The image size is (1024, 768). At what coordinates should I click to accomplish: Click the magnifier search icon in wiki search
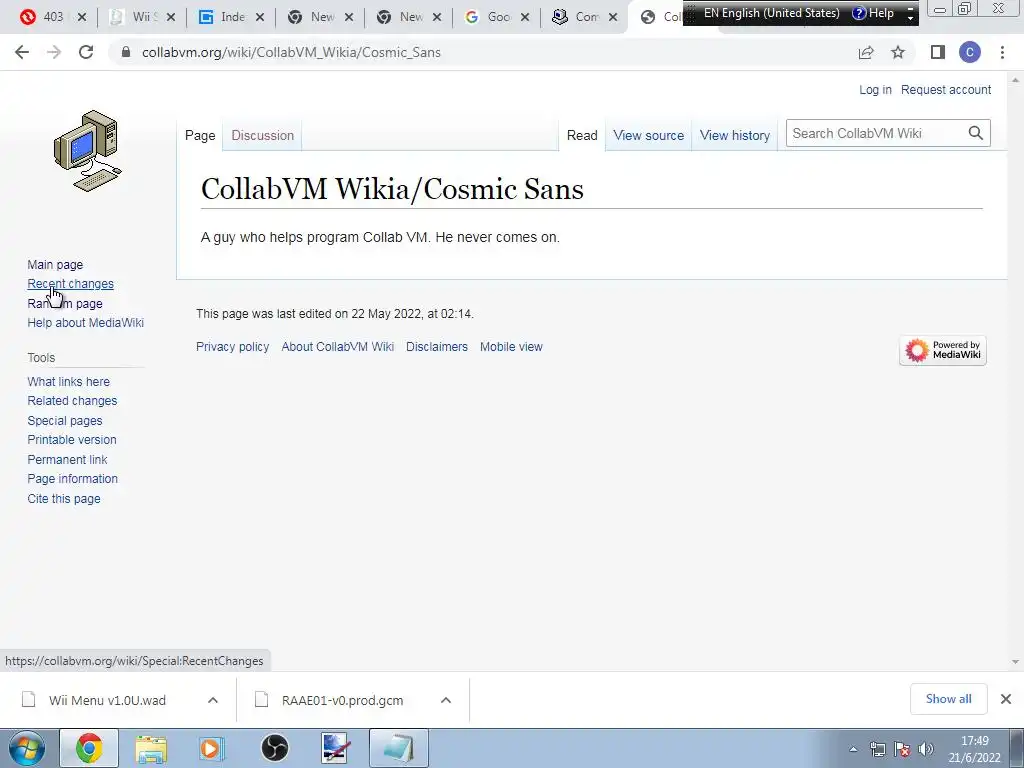(x=976, y=133)
